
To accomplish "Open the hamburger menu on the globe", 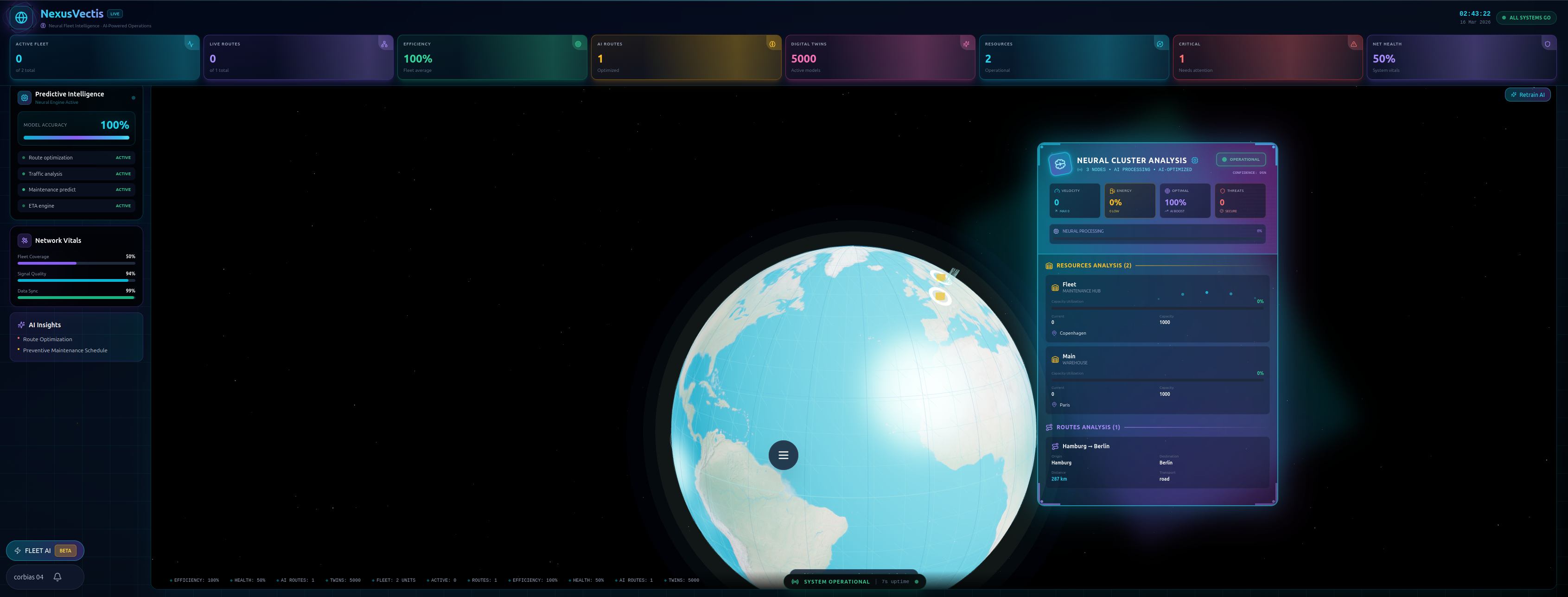I will tap(783, 455).
